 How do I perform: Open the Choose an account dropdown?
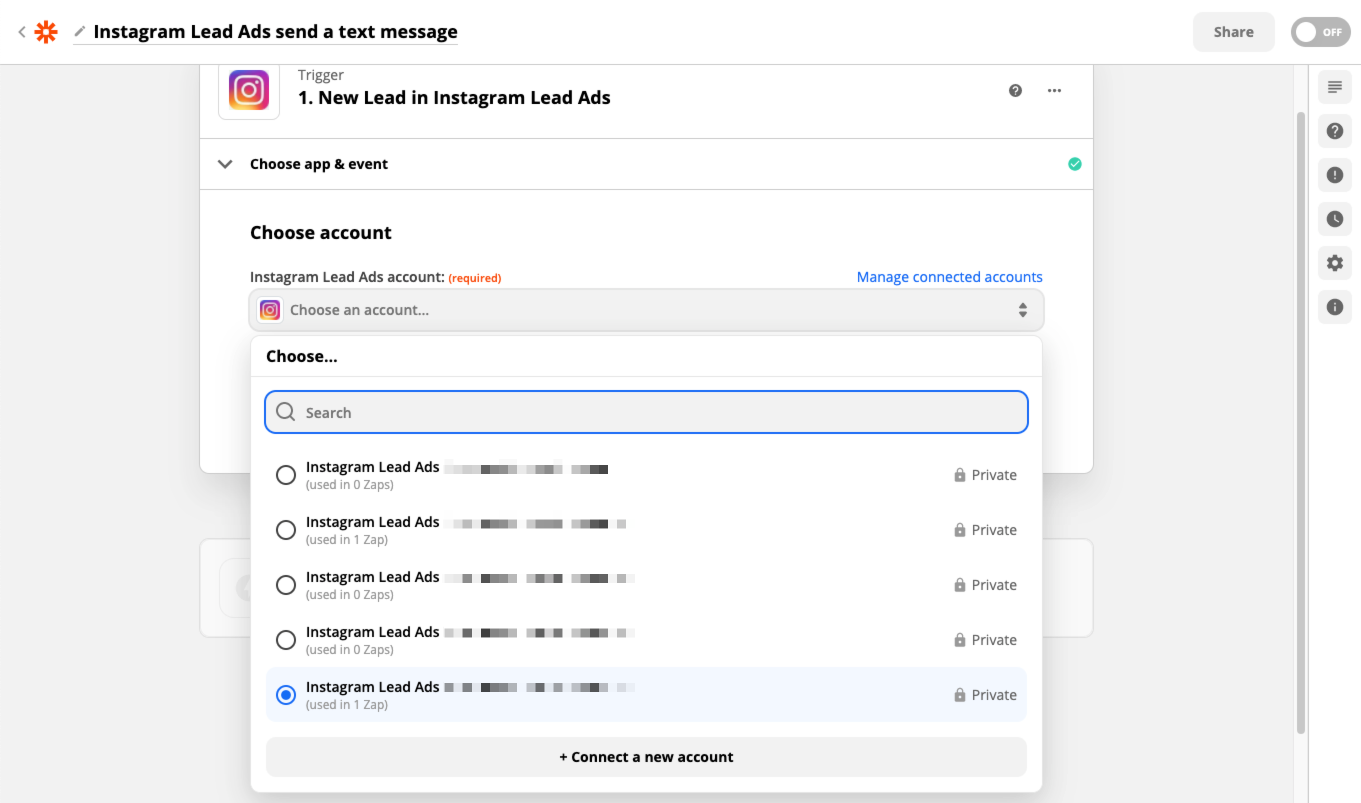tap(646, 310)
